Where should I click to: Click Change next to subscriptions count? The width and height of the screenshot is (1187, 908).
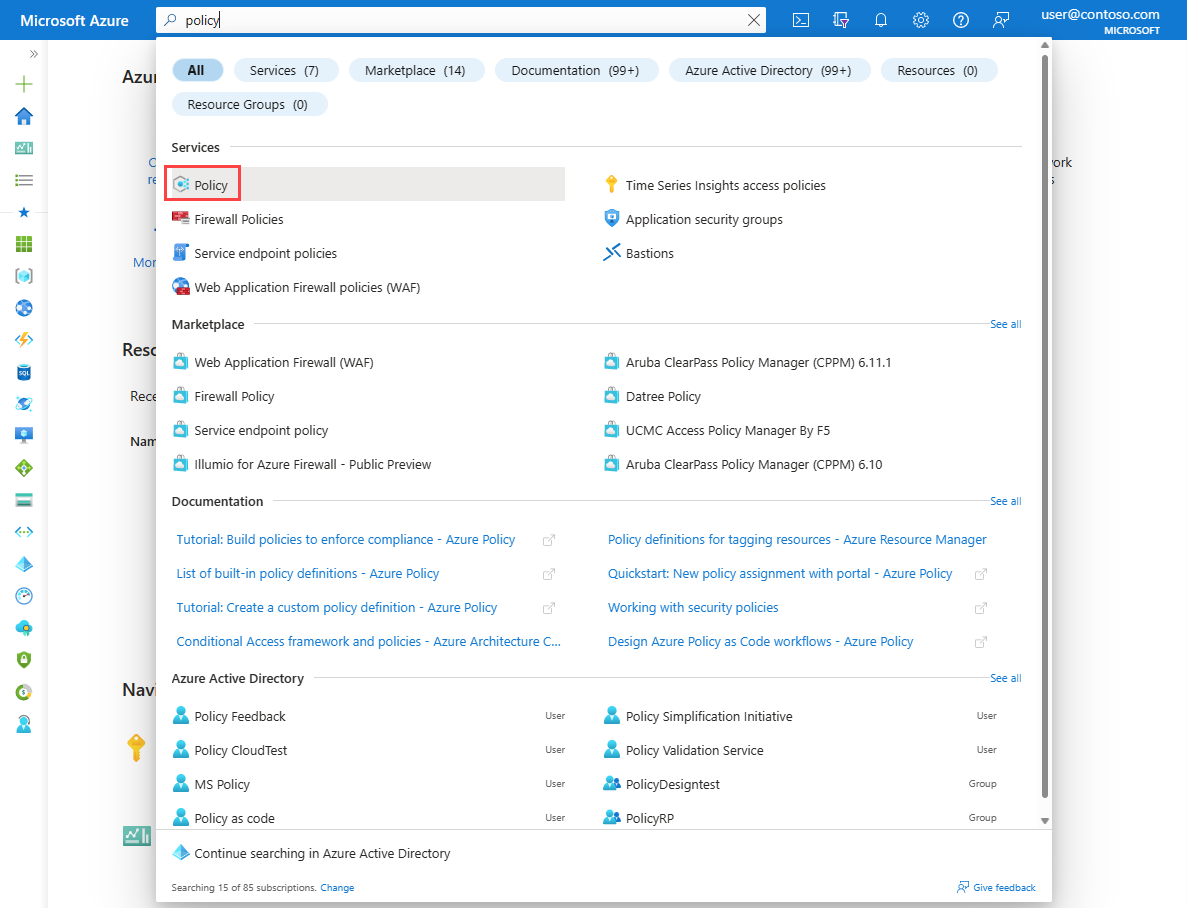[x=337, y=888]
